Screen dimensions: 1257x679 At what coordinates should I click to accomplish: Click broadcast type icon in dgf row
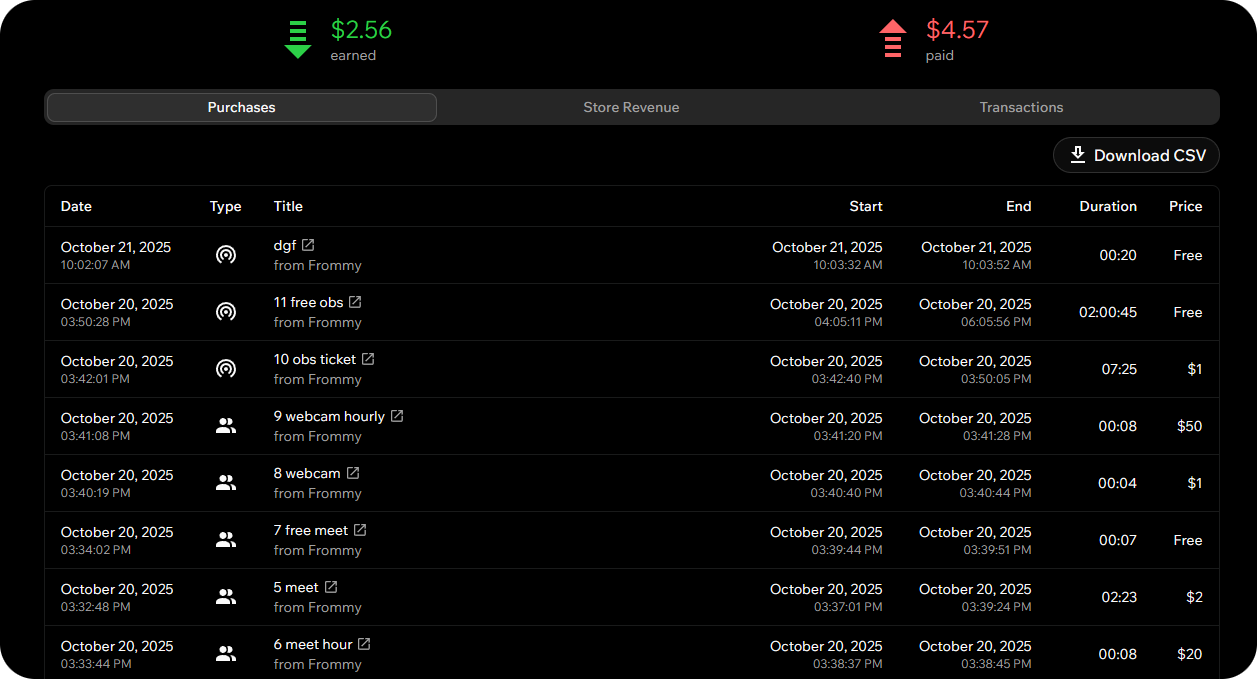226,255
